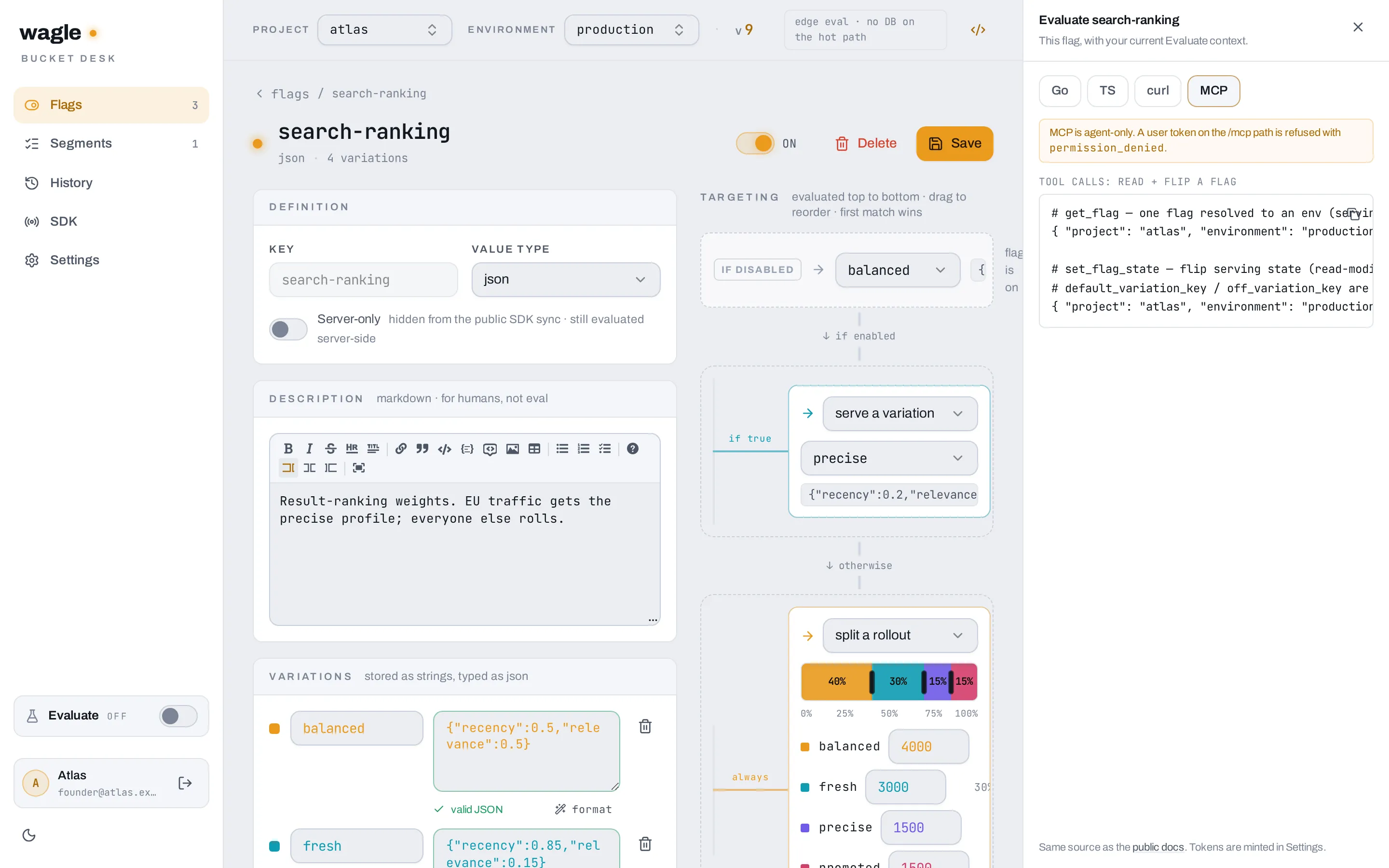The height and width of the screenshot is (868, 1389).
Task: Open the public docs link
Action: coord(1157,847)
